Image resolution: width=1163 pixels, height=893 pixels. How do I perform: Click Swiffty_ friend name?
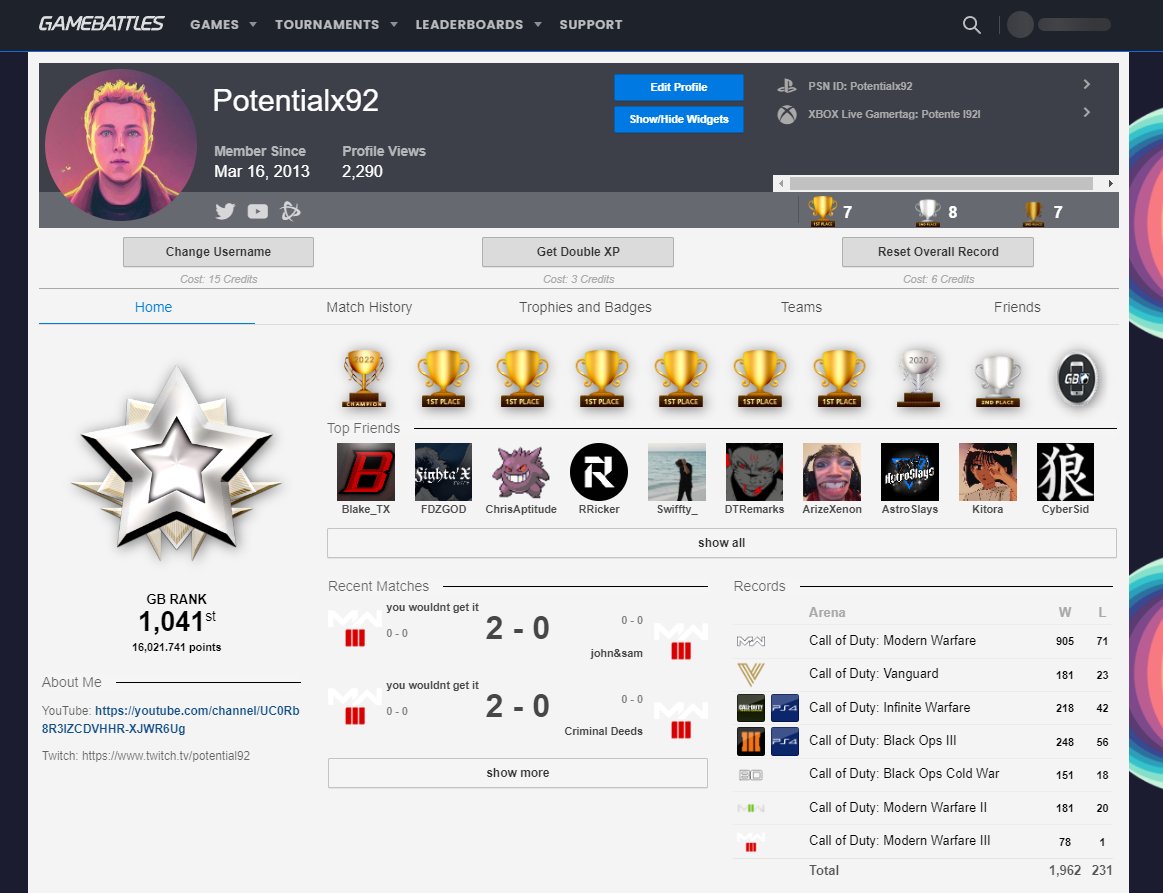[x=676, y=510]
